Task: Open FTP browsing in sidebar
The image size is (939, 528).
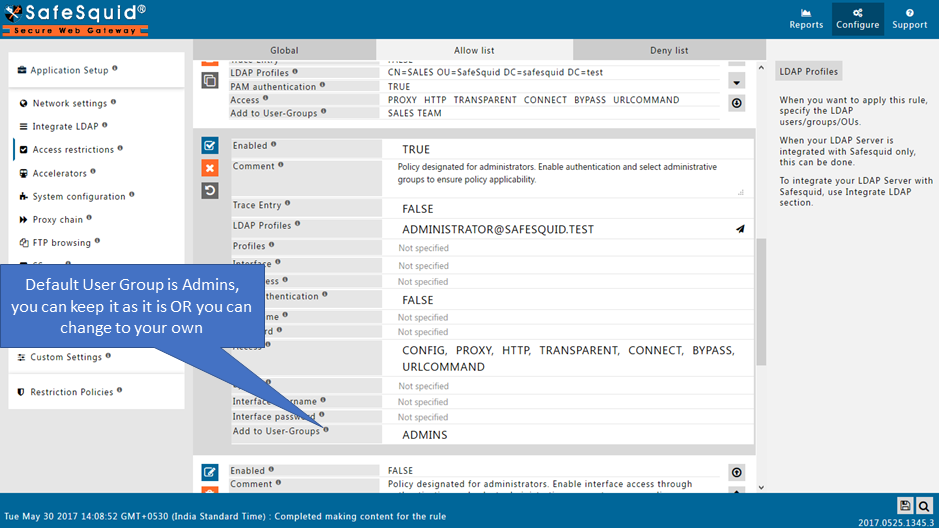Action: [x=61, y=242]
